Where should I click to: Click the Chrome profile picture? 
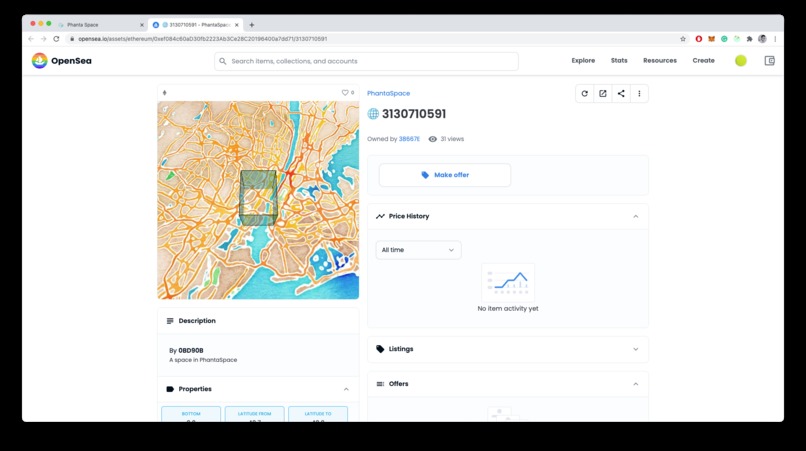coord(762,39)
